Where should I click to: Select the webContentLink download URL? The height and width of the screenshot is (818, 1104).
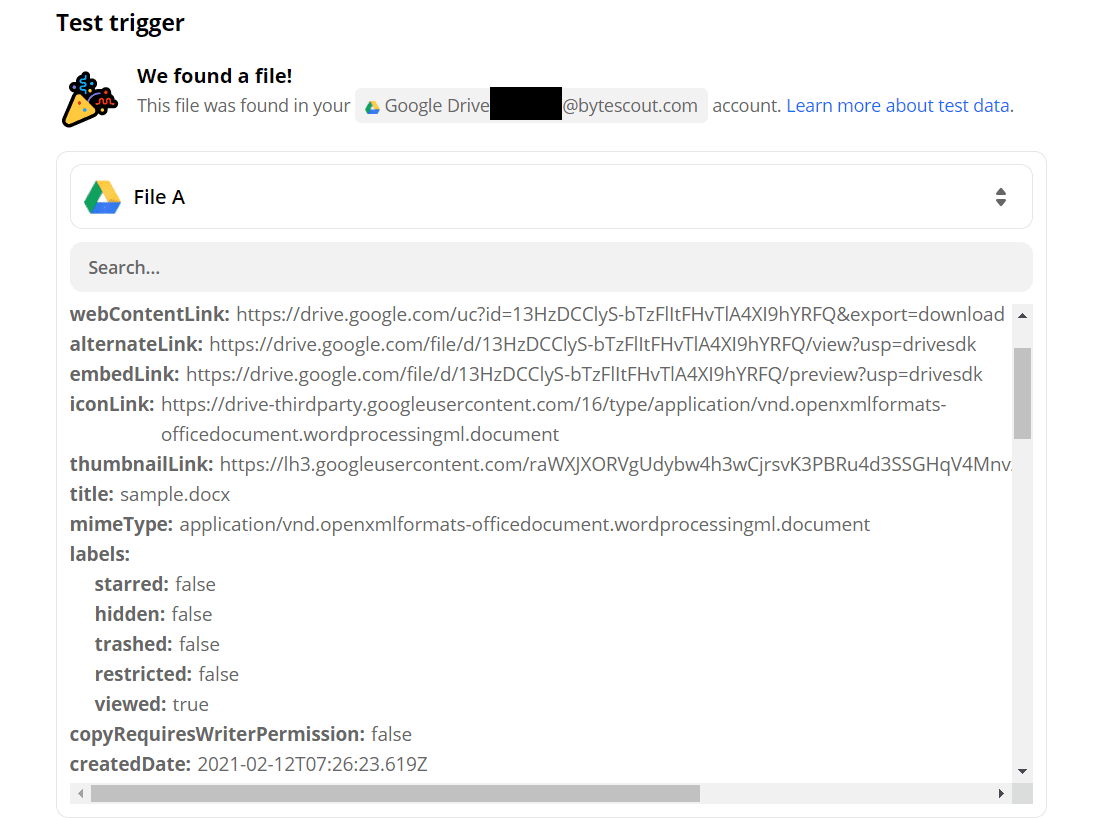coord(620,315)
